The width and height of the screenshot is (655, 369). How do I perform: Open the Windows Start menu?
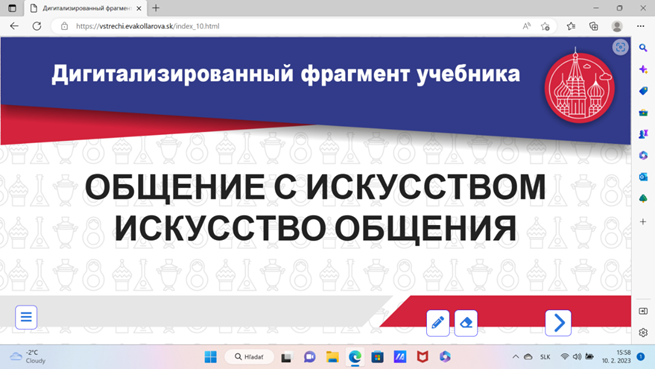211,356
